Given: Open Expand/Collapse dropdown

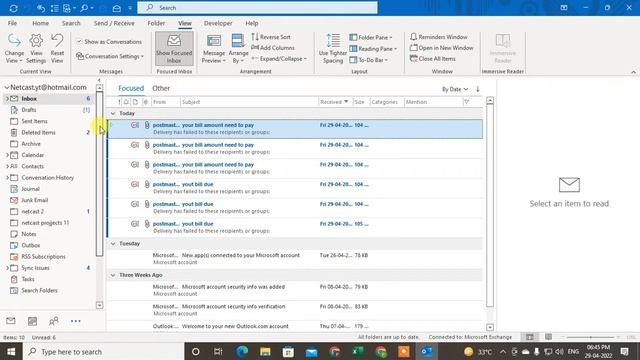Looking at the screenshot, I should pyautogui.click(x=279, y=59).
